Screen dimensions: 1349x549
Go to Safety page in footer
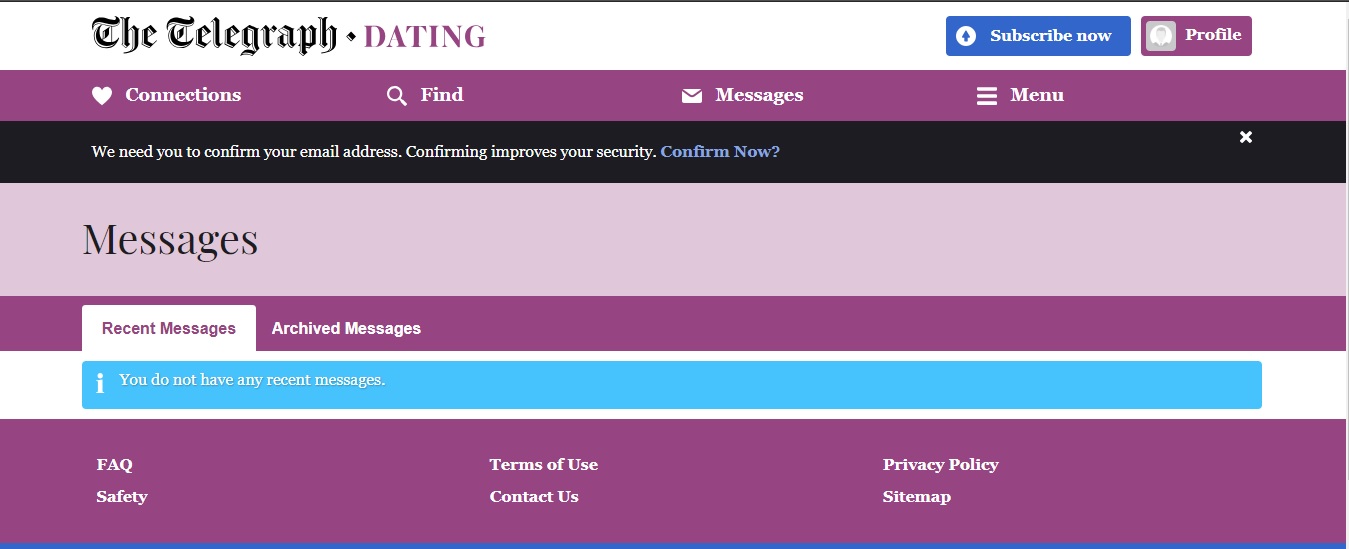[x=122, y=497]
